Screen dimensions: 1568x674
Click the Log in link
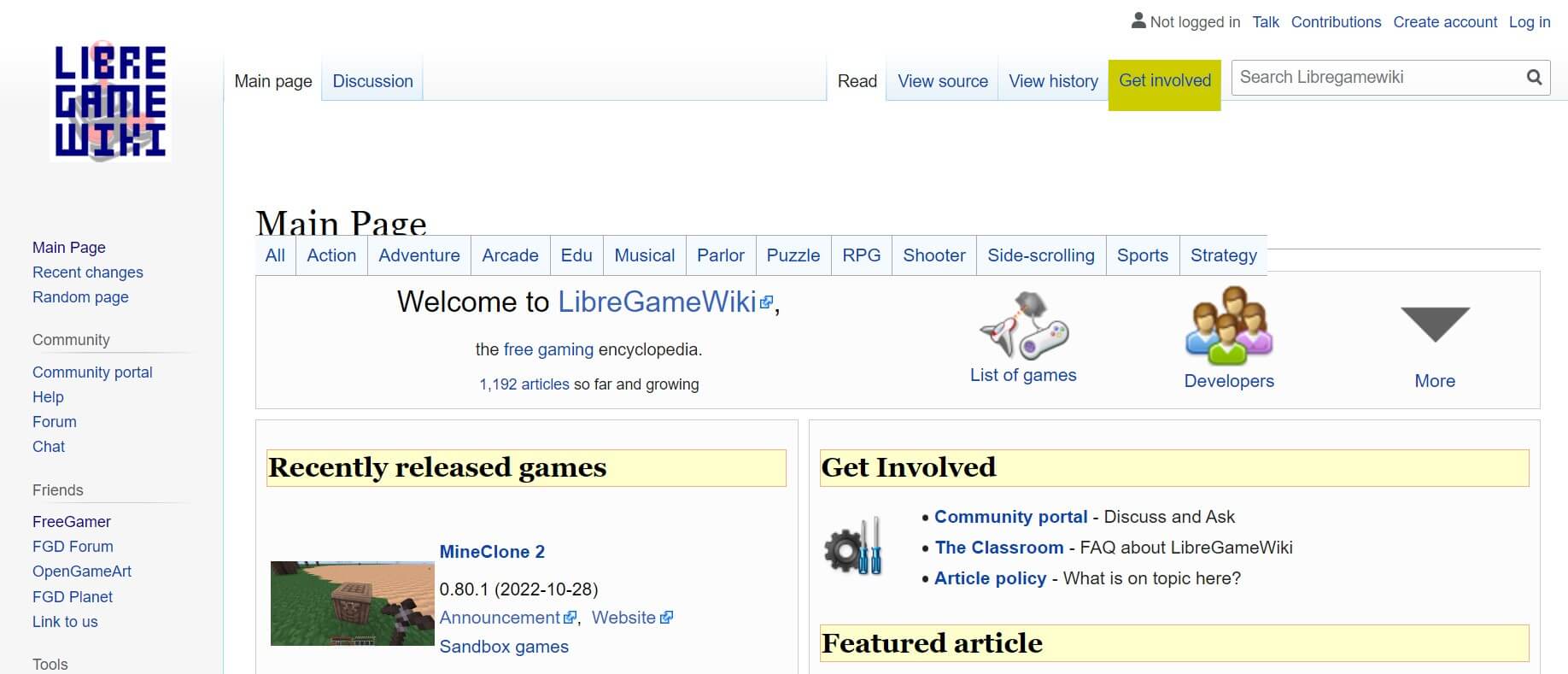(1530, 22)
